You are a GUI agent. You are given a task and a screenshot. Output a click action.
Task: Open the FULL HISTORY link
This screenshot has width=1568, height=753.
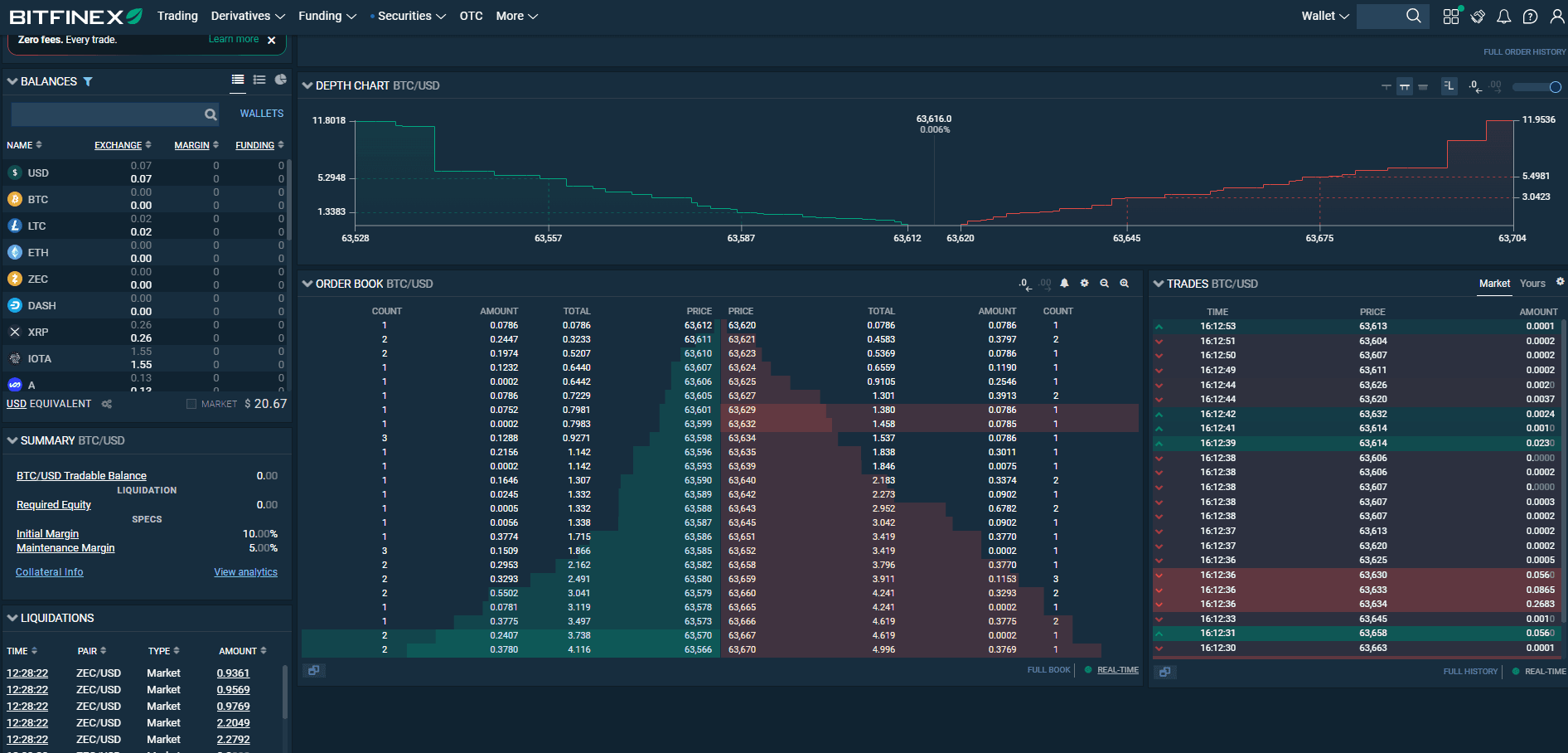pyautogui.click(x=1471, y=672)
